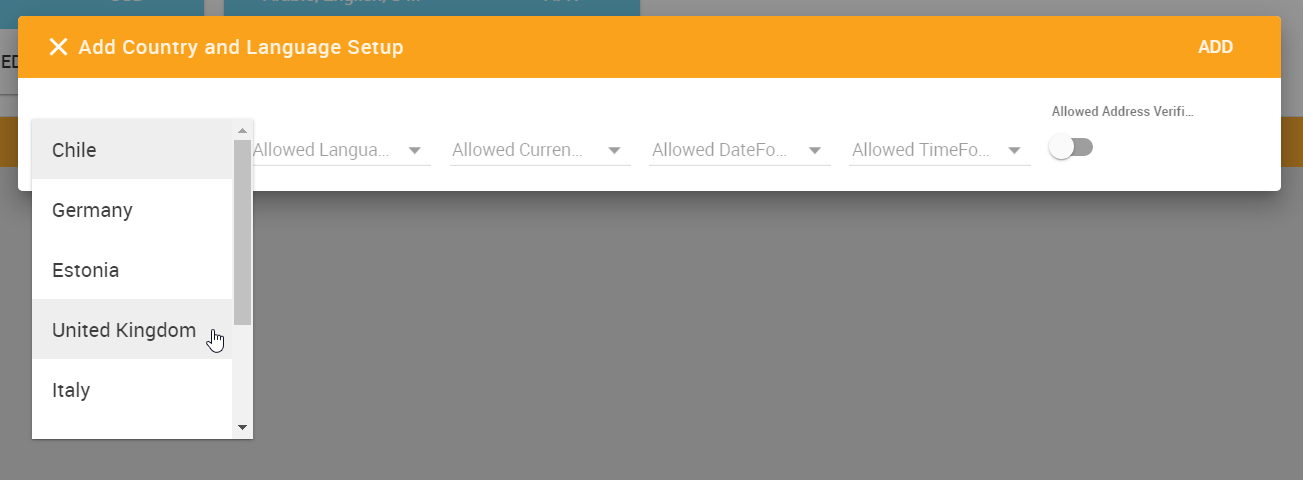The image size is (1303, 480).
Task: Click the Allowed Language dropdown arrow
Action: coord(414,150)
